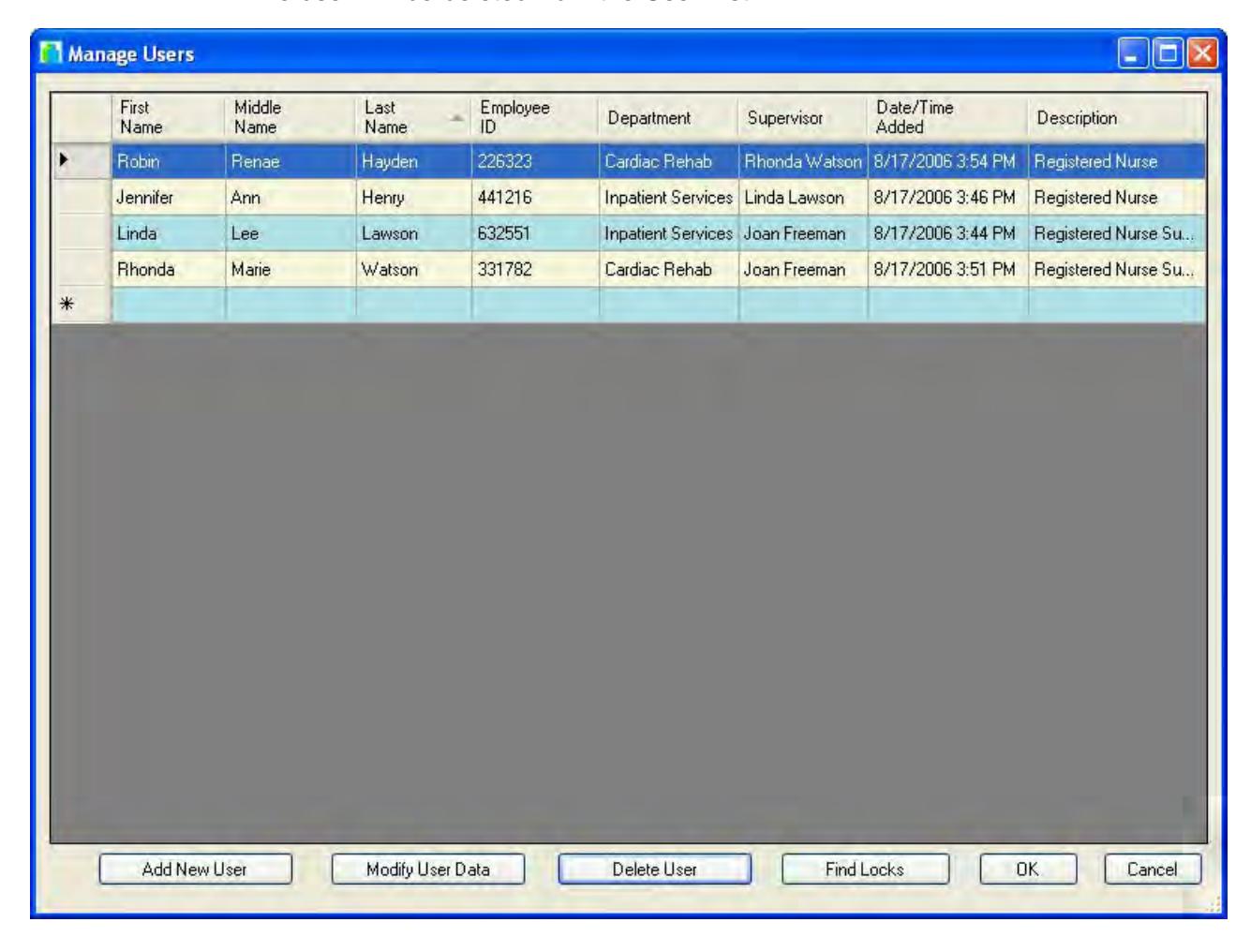Click the Last Name column header
Screen dimensions: 1251x952
click(x=414, y=118)
